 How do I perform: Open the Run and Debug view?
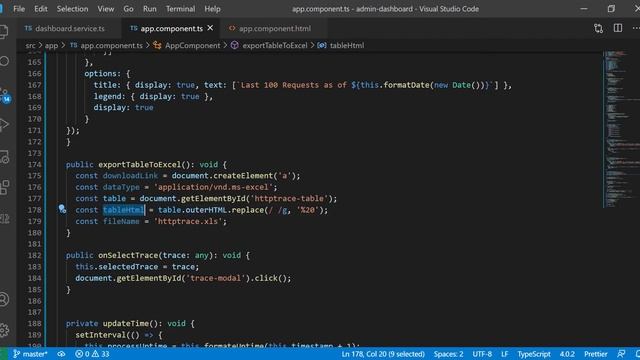(4, 125)
